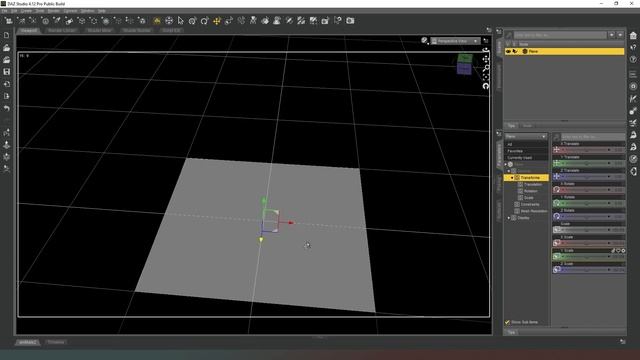
Task: Click the gear icon on Y Scale slider
Action: pos(623,251)
